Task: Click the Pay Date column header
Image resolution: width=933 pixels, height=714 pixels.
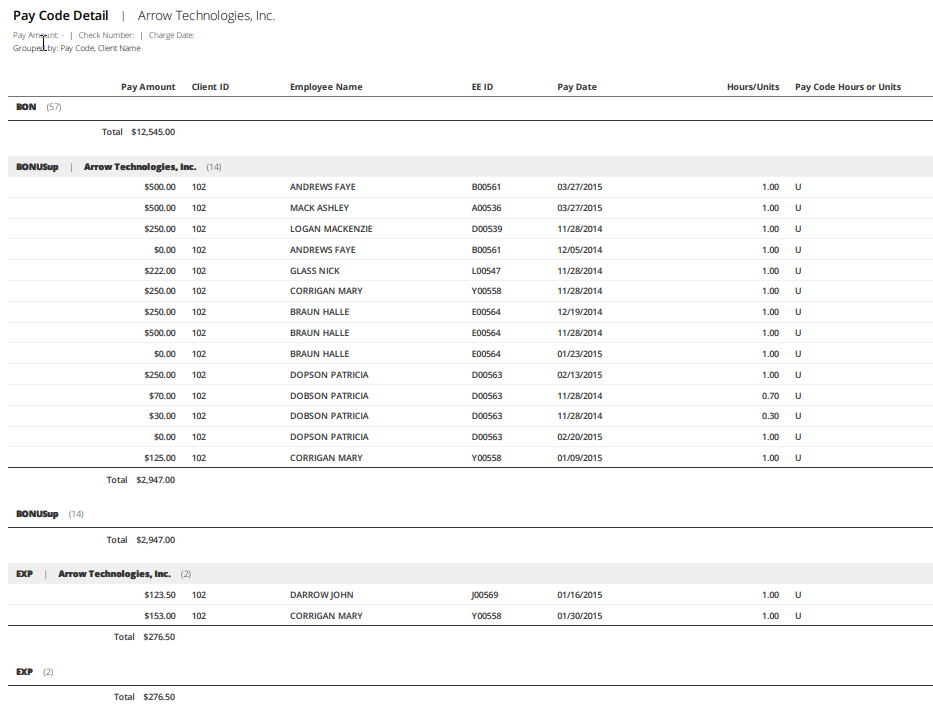Action: pos(577,87)
